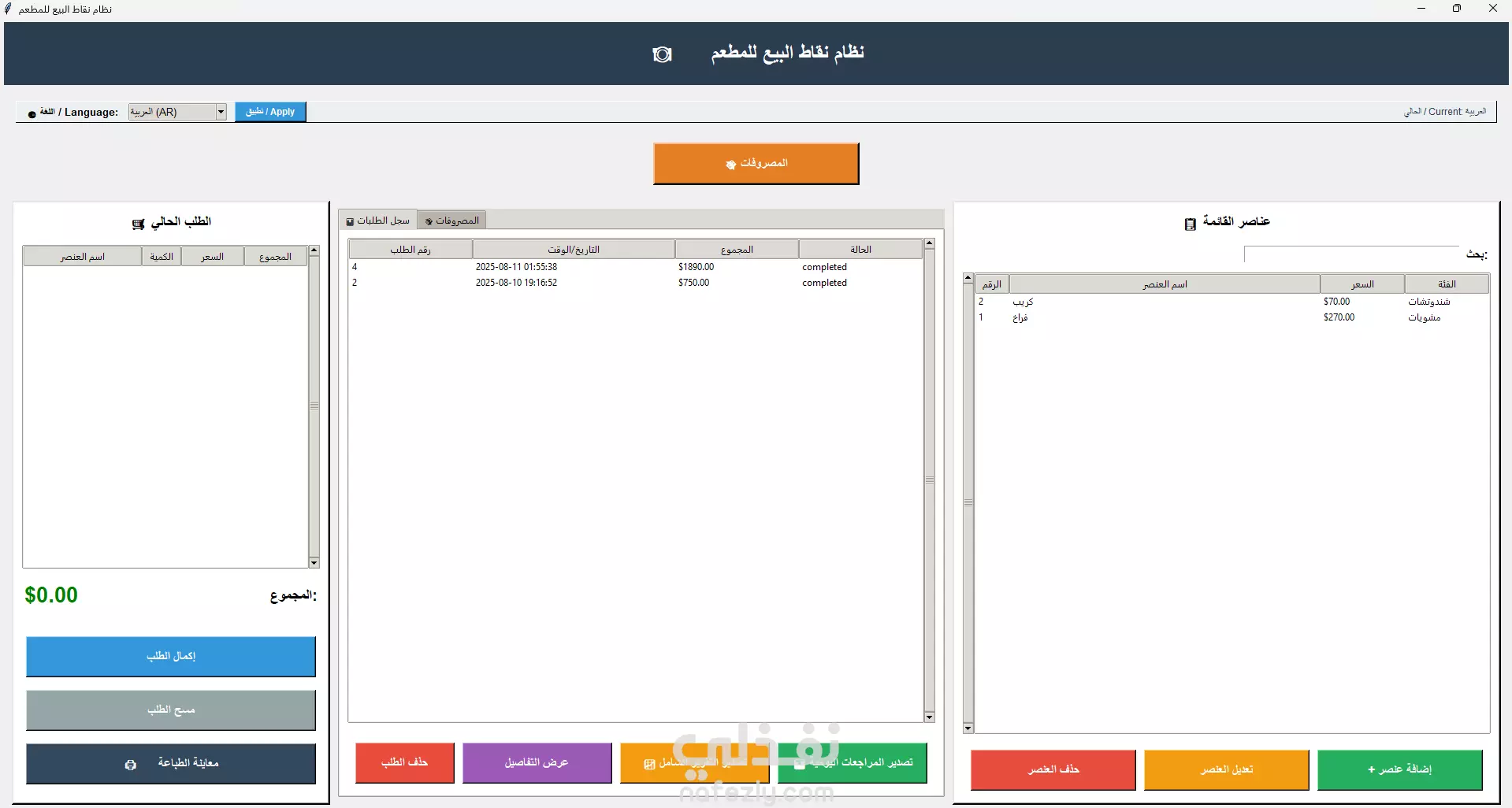Open معاينة الطباعة print preview button
Image resolution: width=1512 pixels, height=808 pixels.
(171, 764)
